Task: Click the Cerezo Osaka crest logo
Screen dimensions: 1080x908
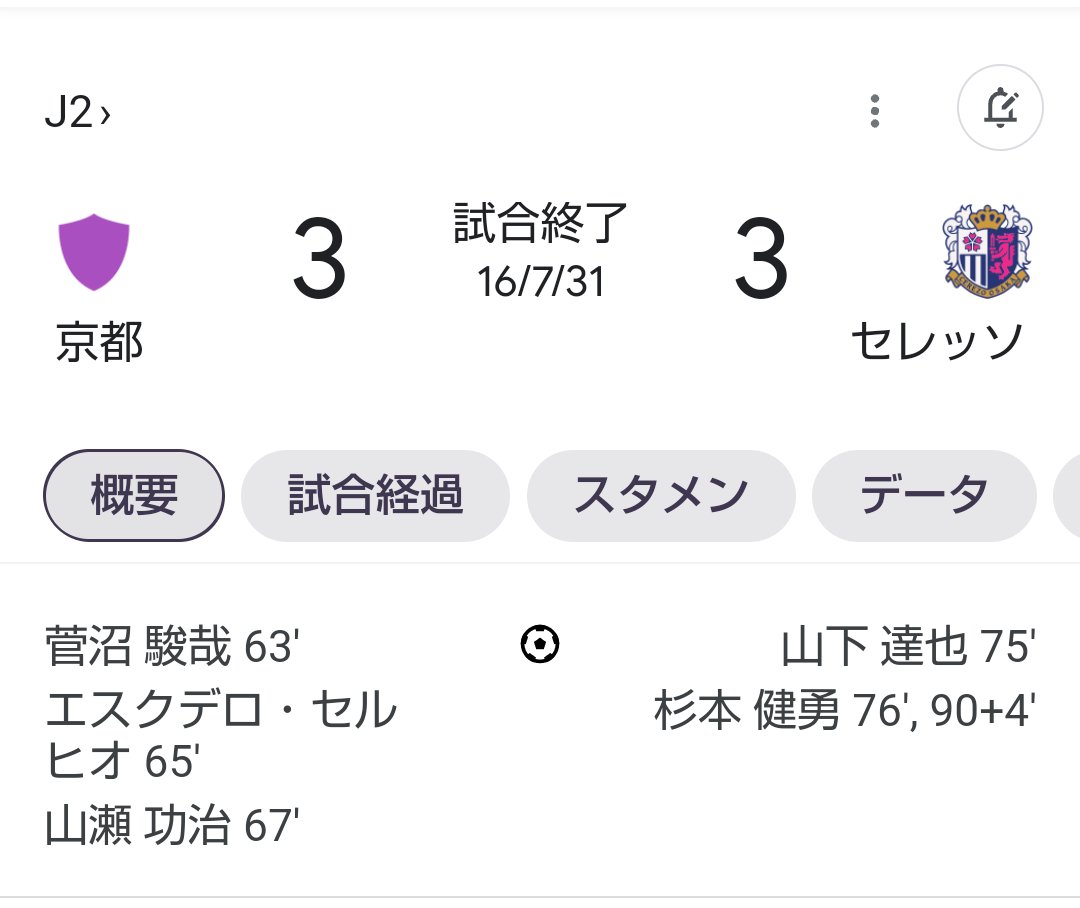Action: click(x=986, y=251)
